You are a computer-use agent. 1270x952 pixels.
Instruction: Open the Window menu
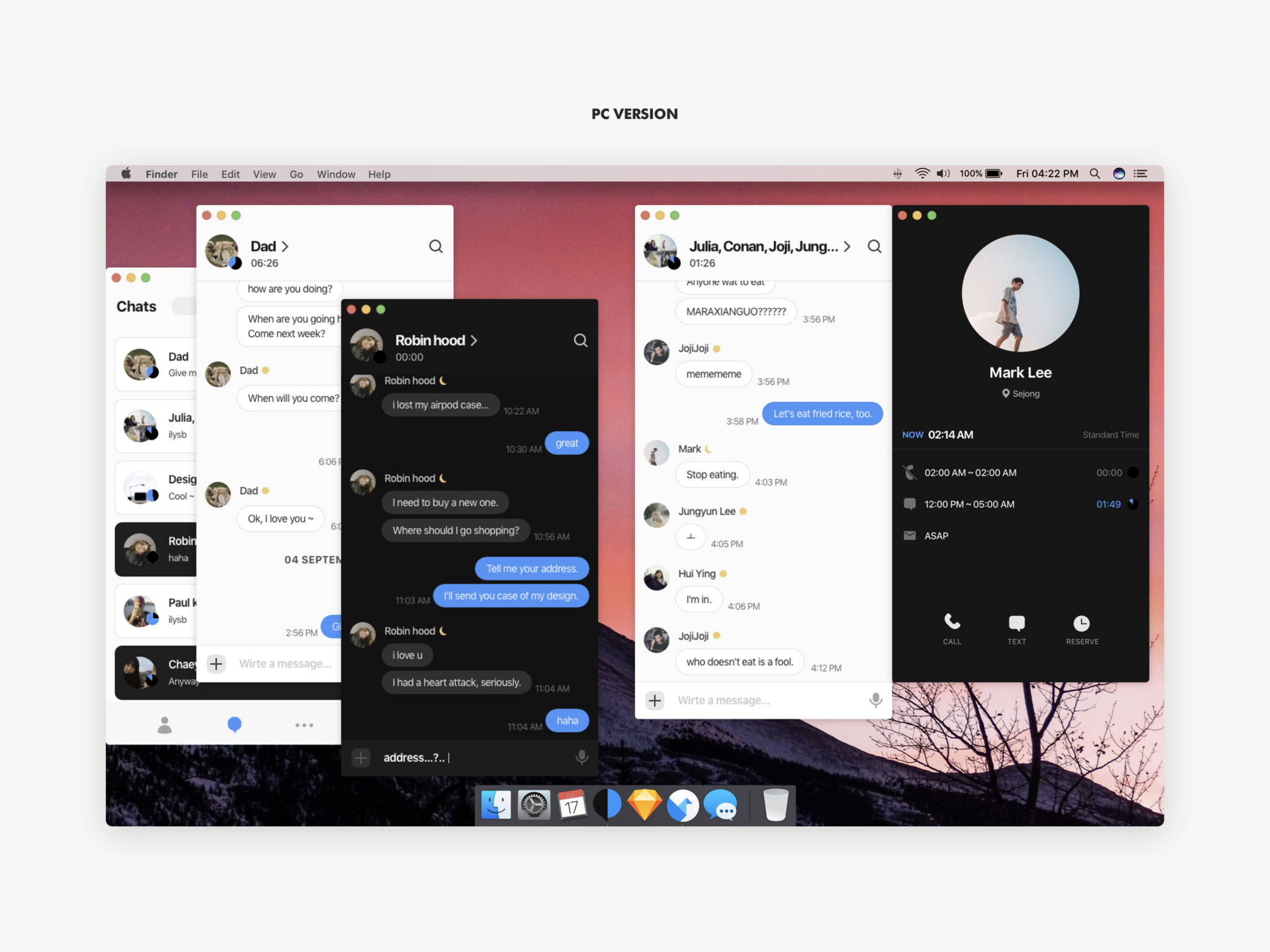point(336,174)
